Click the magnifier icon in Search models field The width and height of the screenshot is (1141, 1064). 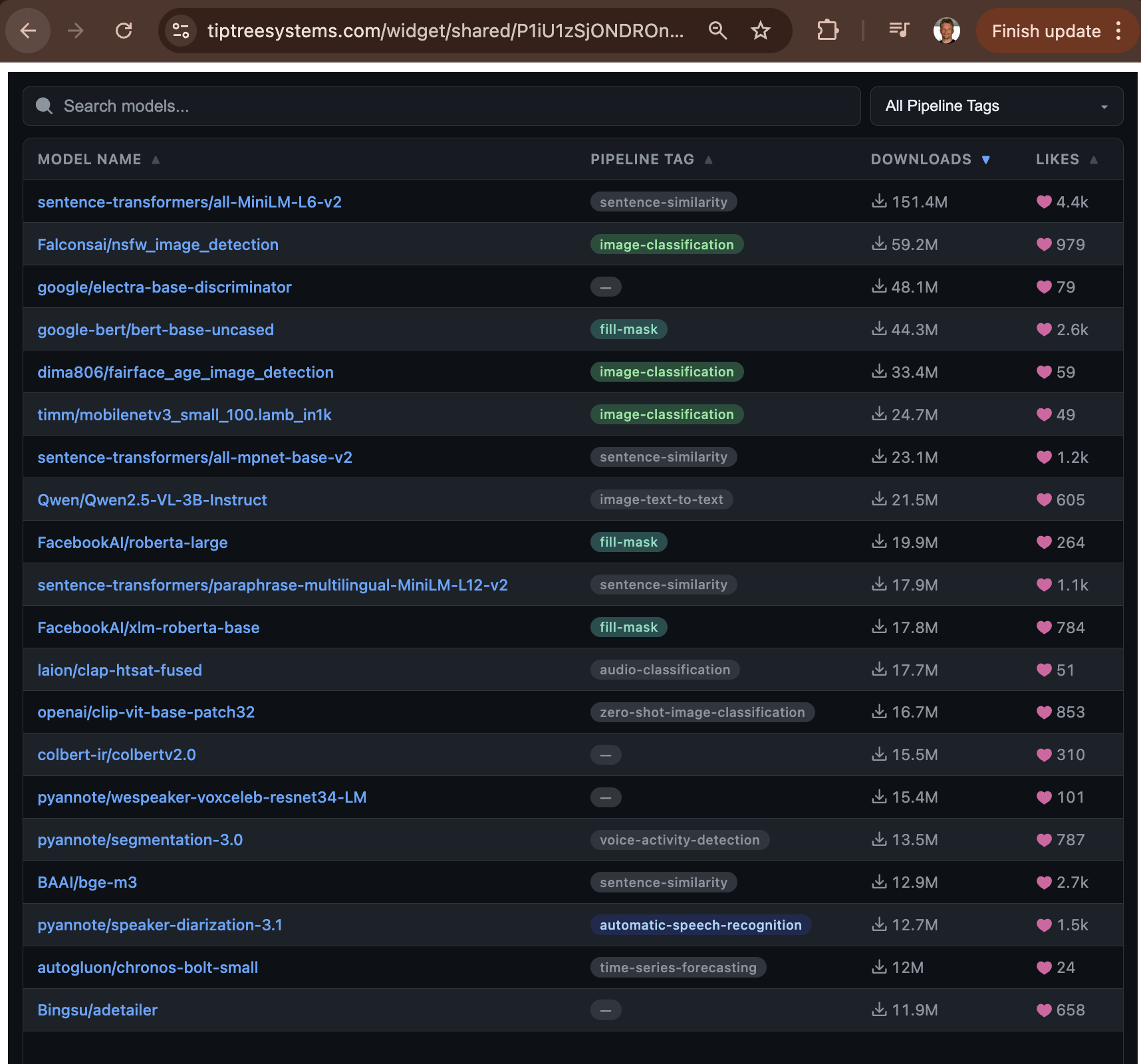pyautogui.click(x=44, y=106)
